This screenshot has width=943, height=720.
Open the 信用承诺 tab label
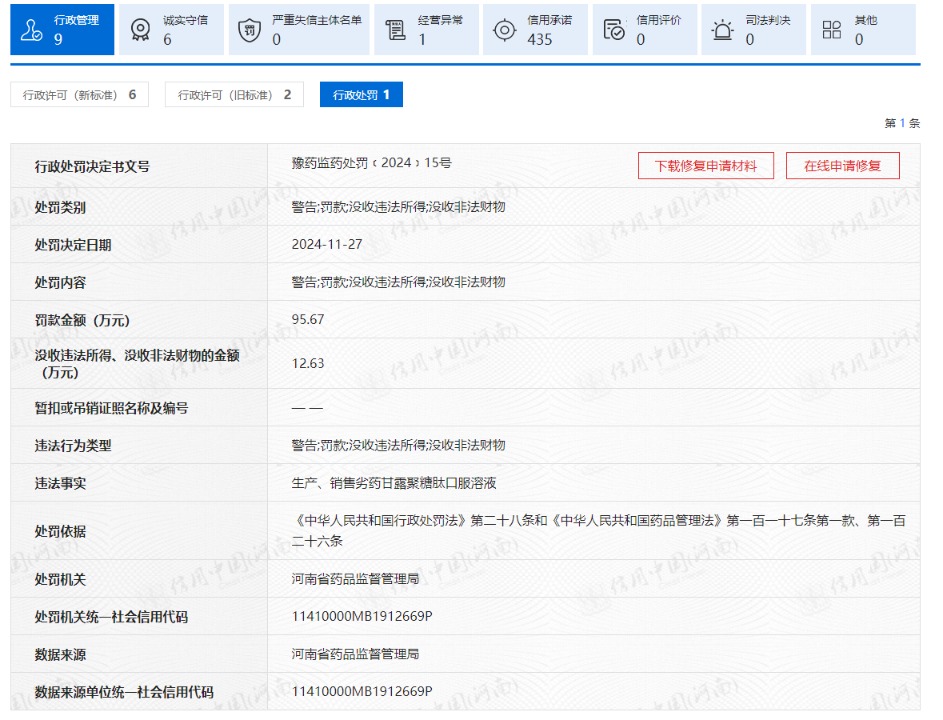point(549,20)
